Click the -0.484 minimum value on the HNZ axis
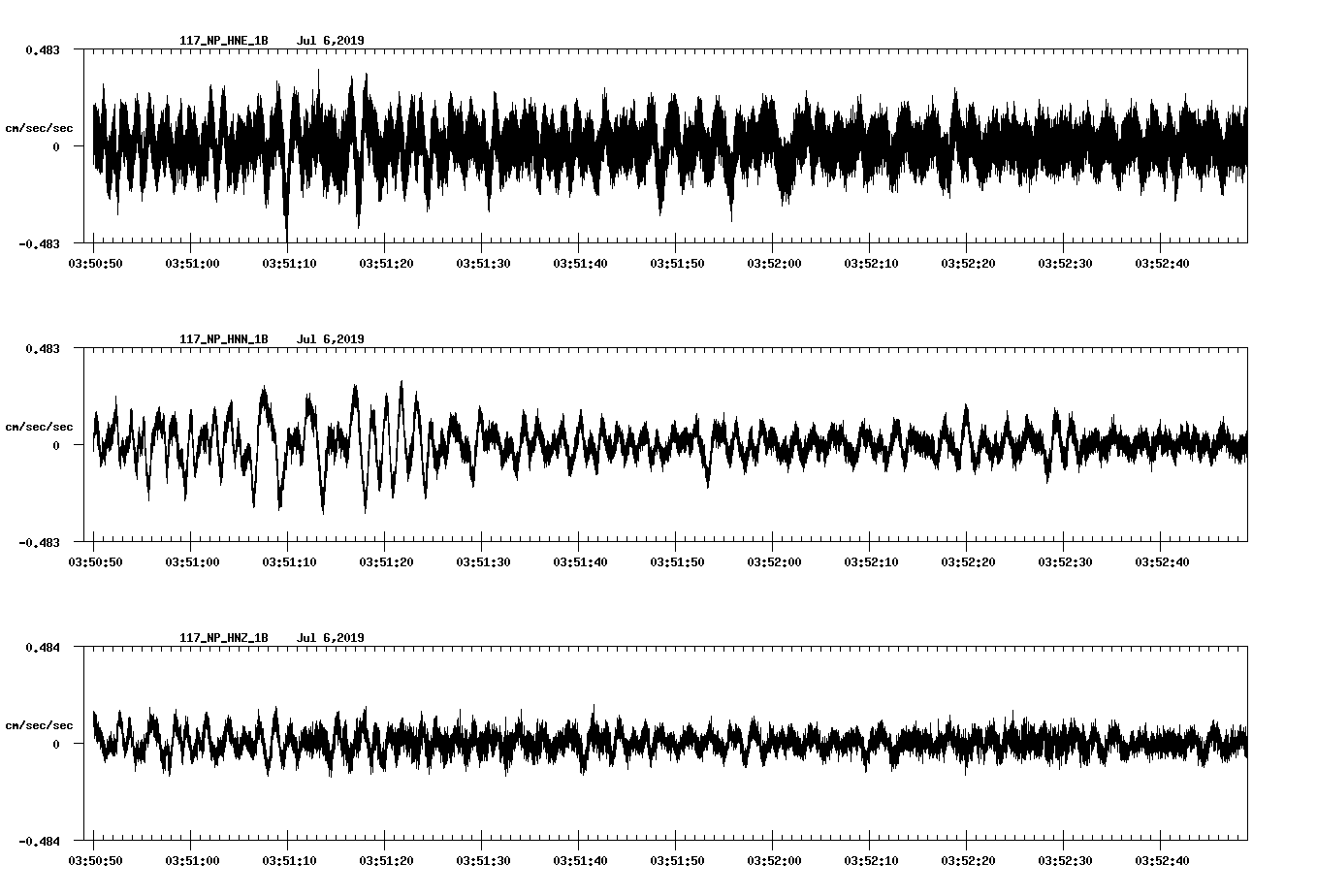This screenshot has width=1317, height=896. pos(39,842)
